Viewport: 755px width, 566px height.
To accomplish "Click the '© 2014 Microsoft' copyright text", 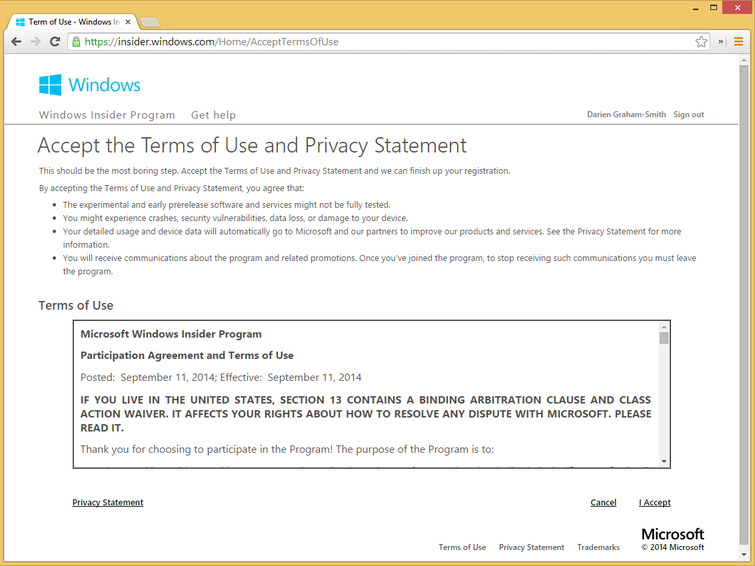I will (673, 547).
